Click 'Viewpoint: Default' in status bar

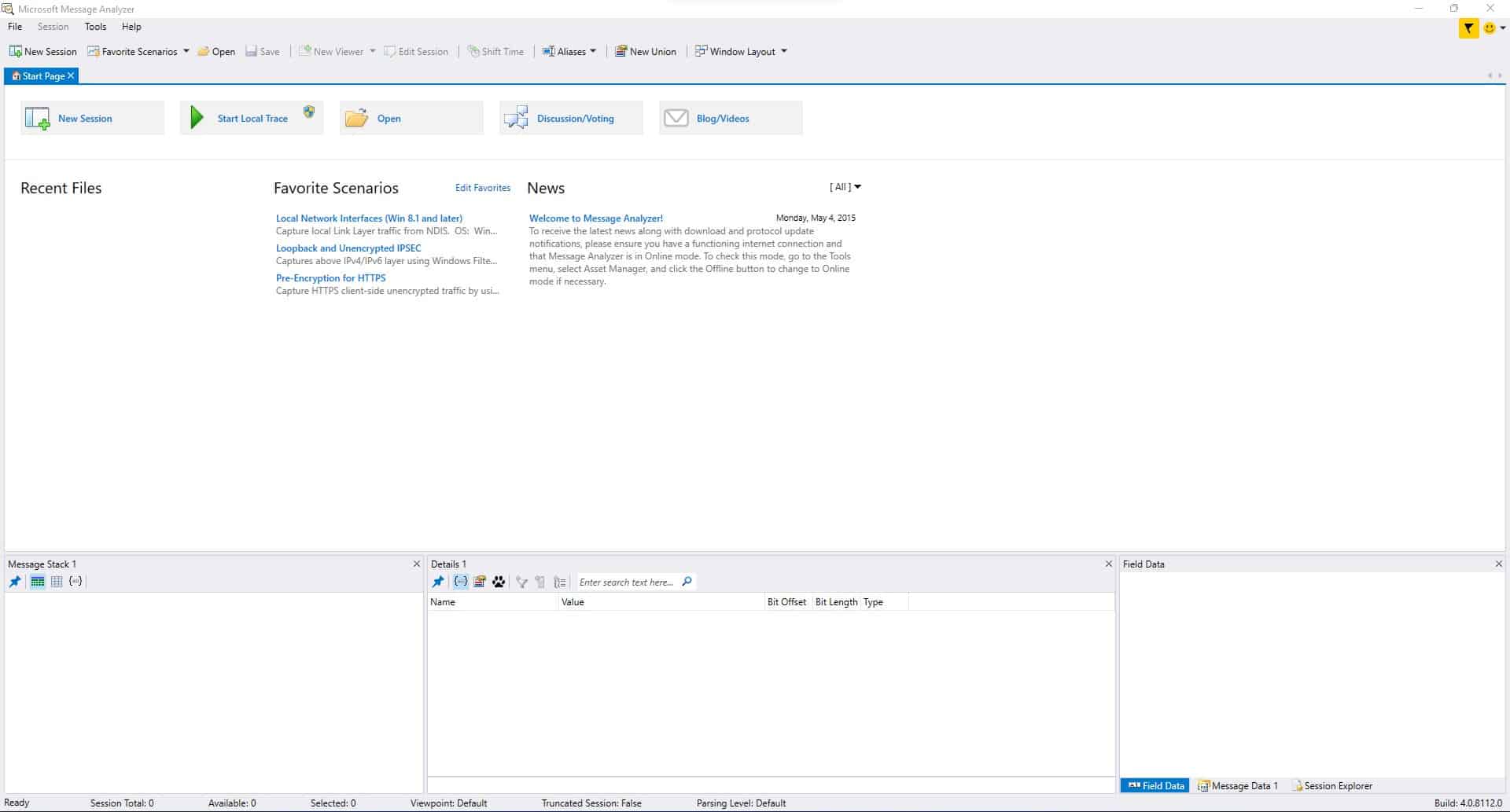coord(448,803)
